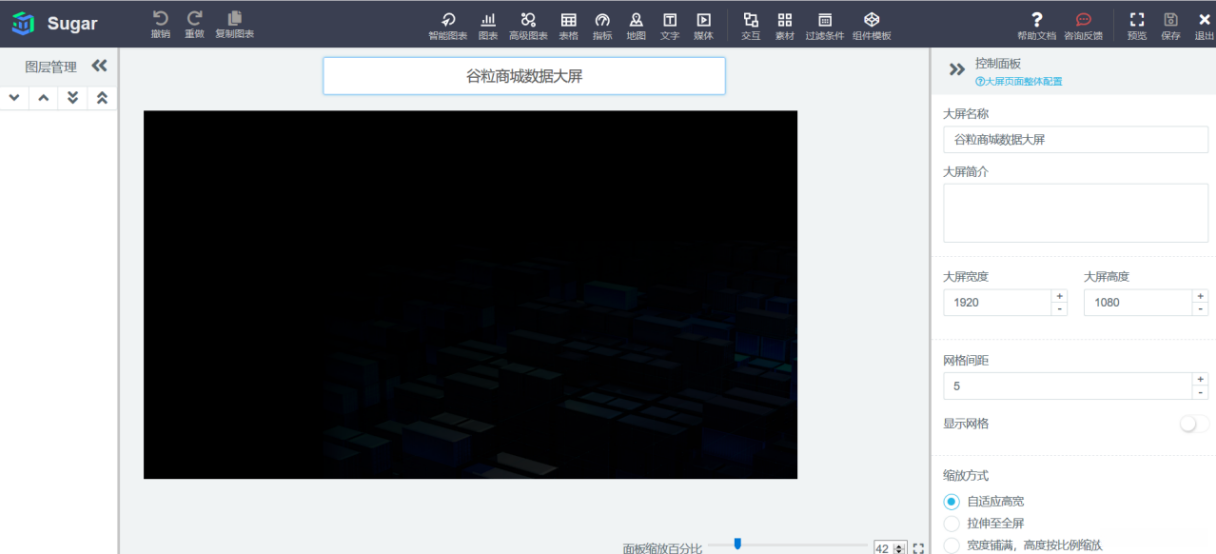Screen dimensions: 1216x554
Task: Click the 谷粒商城数据大屏 title box
Action: click(x=524, y=76)
